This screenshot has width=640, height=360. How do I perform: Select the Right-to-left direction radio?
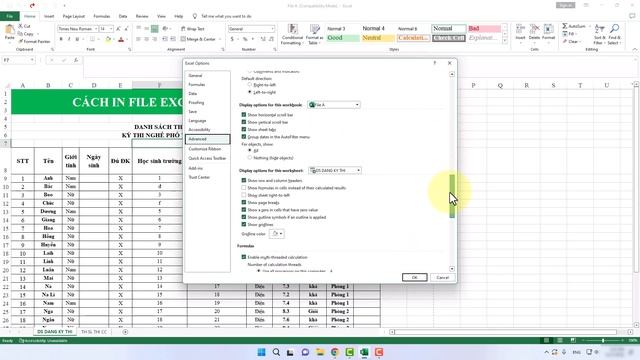[250, 85]
